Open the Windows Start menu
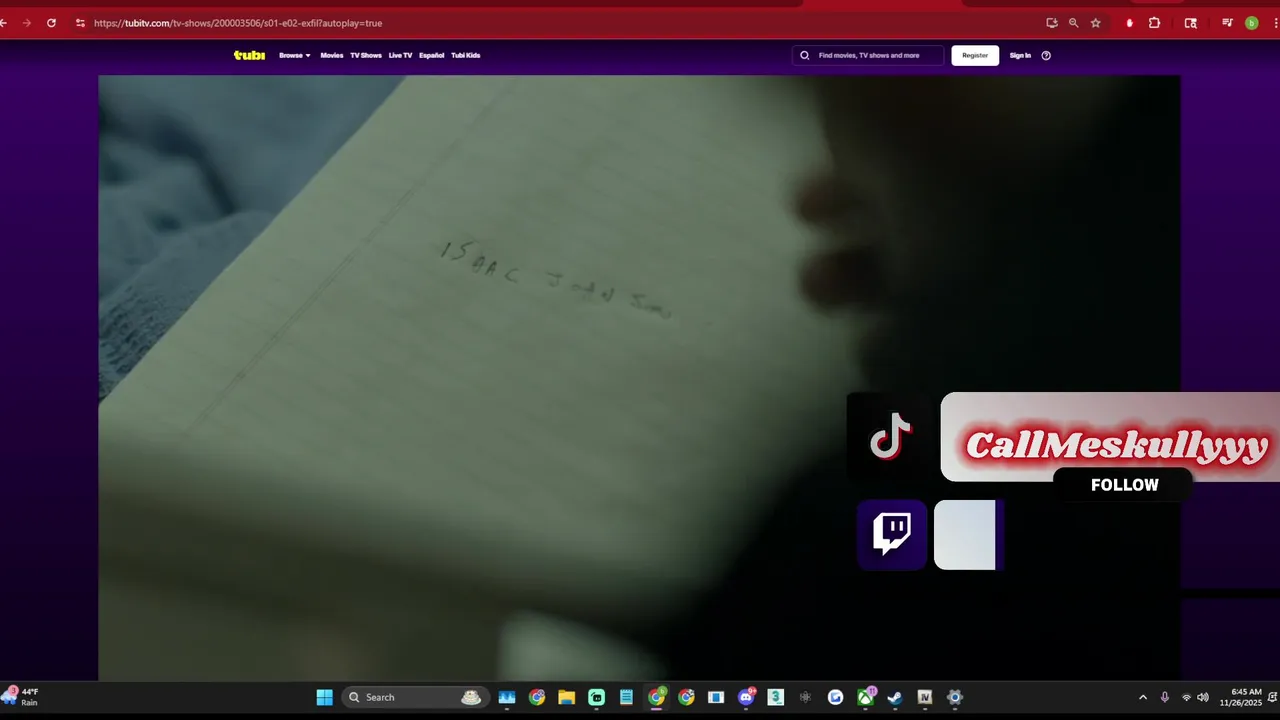The width and height of the screenshot is (1280, 720). (325, 697)
